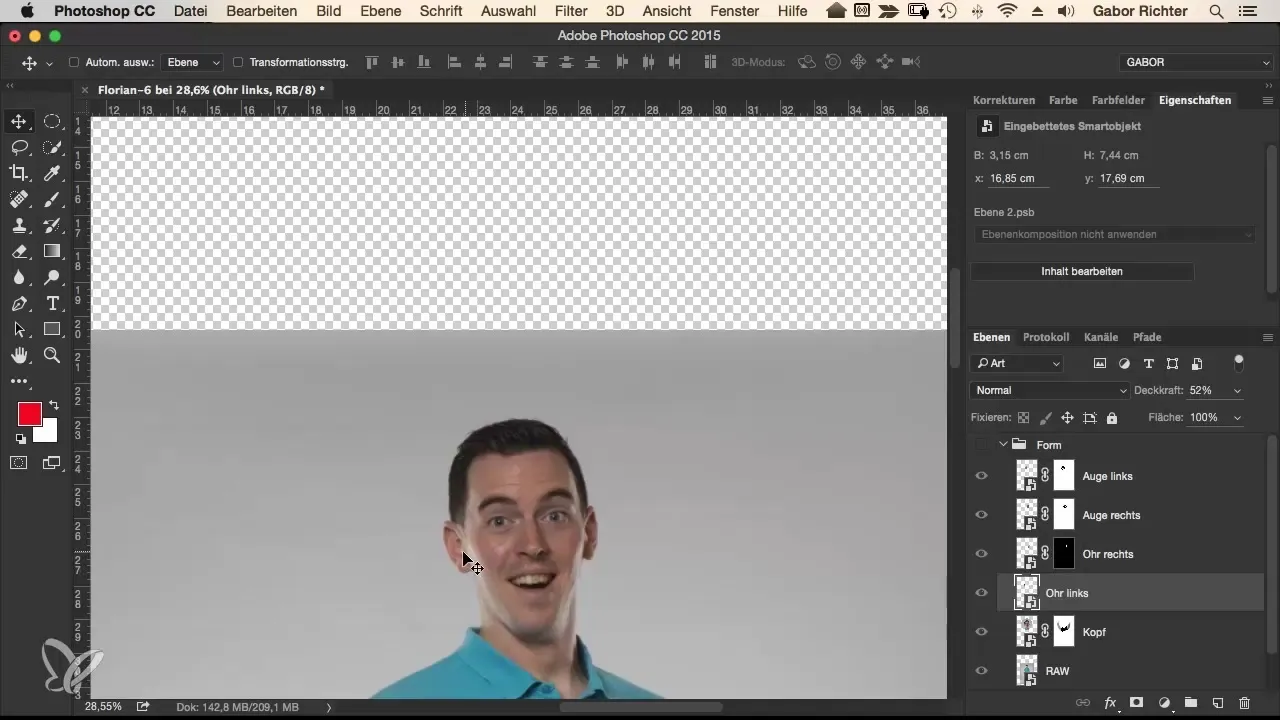1280x720 pixels.
Task: Select the Hand tool
Action: coord(19,356)
